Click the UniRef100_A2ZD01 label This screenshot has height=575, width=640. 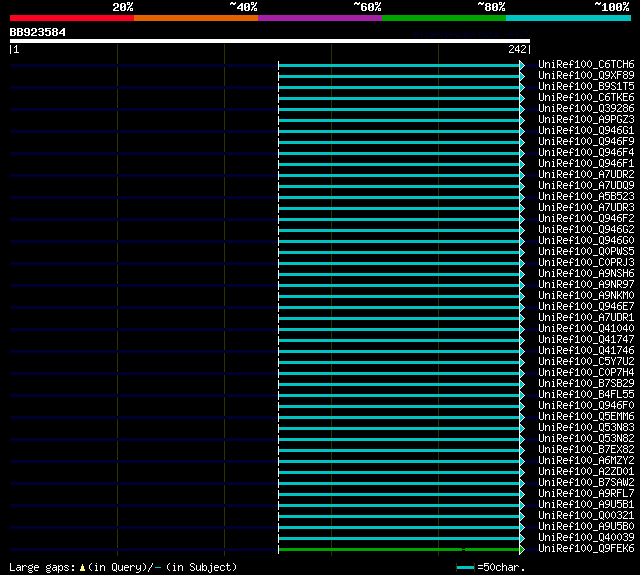click(586, 472)
